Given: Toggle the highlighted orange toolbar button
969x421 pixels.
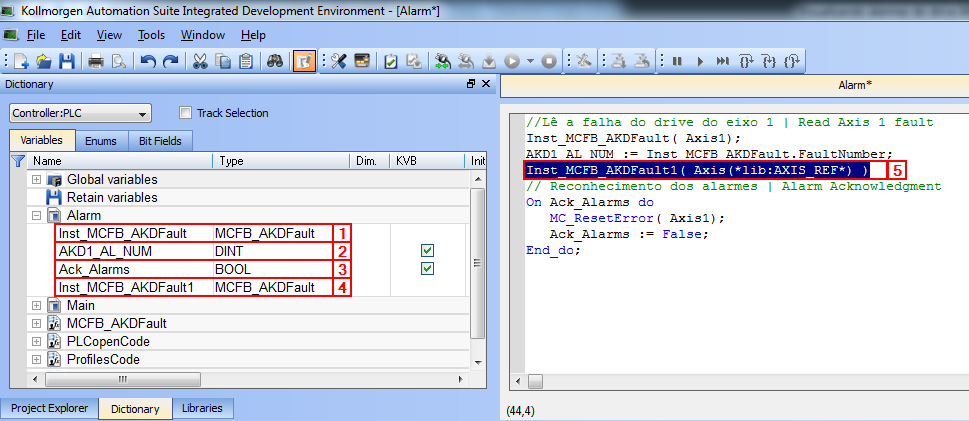Looking at the screenshot, I should 304,61.
